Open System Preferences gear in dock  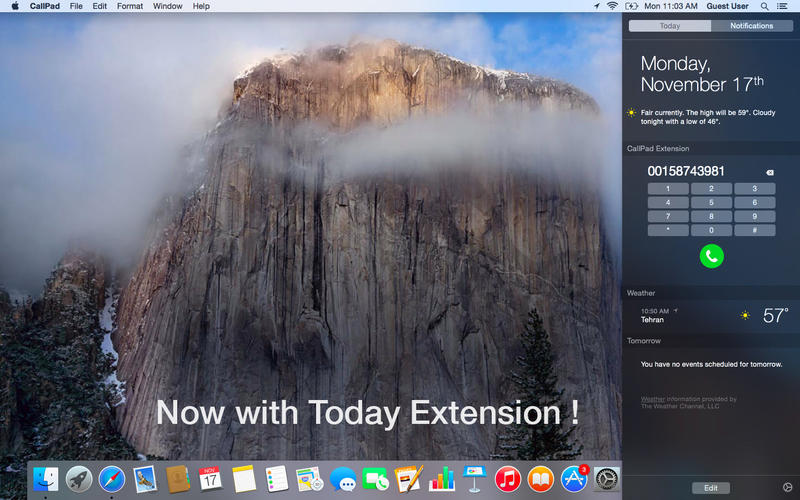click(x=607, y=480)
